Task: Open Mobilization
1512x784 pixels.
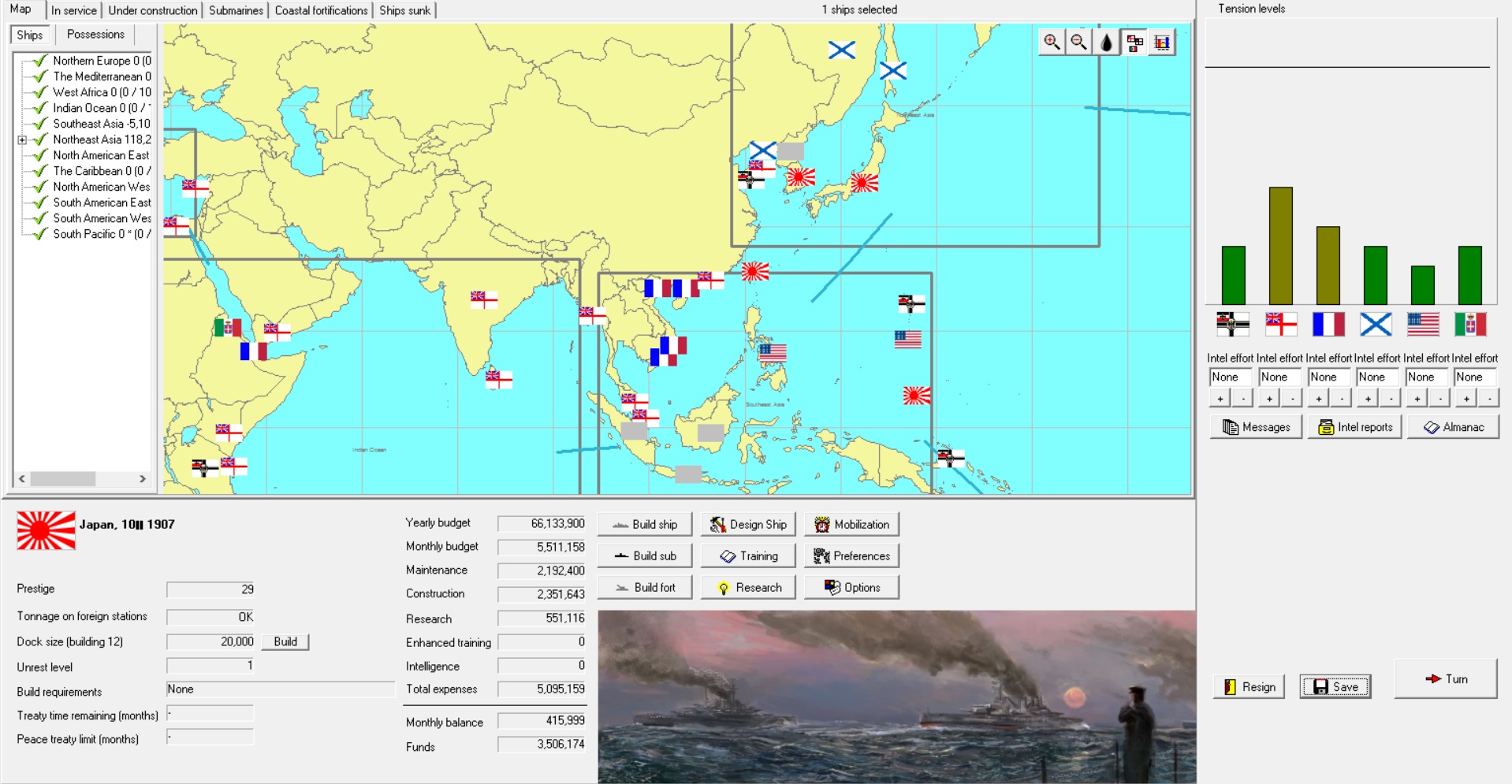Action: (851, 525)
